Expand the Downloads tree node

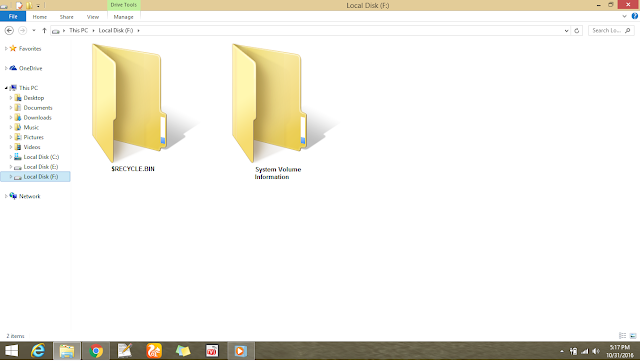(x=11, y=117)
